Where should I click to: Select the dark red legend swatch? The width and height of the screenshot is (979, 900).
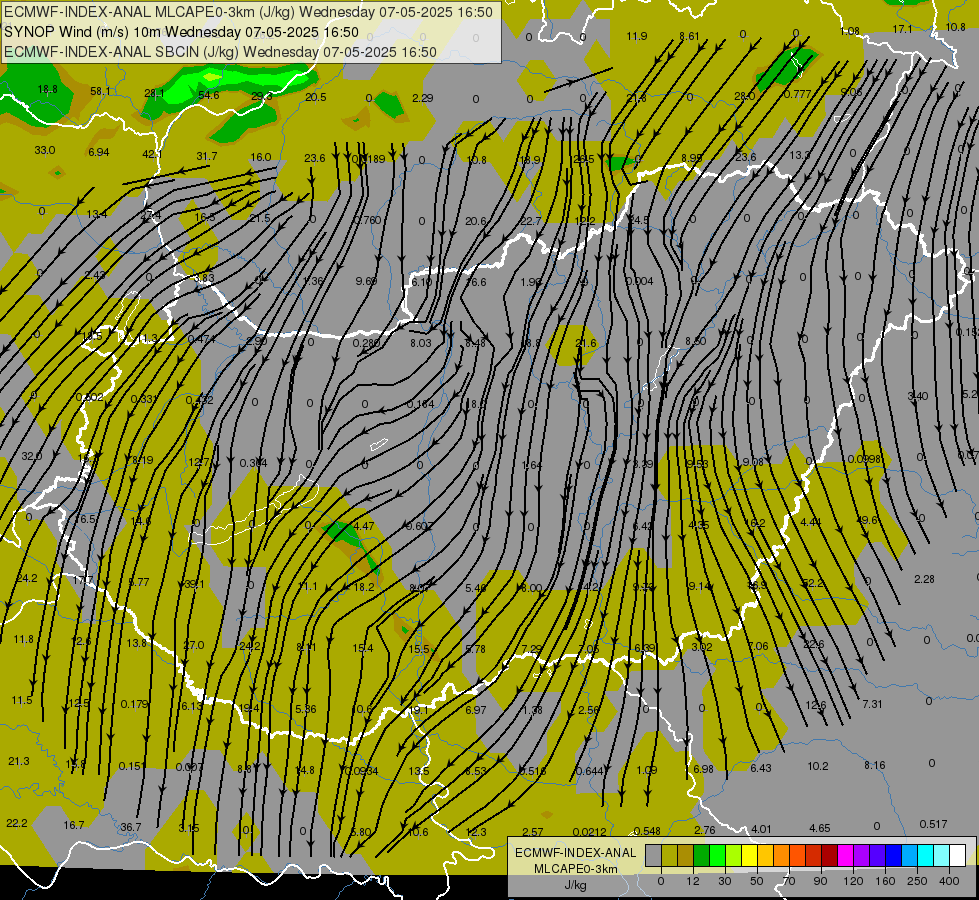tap(829, 856)
